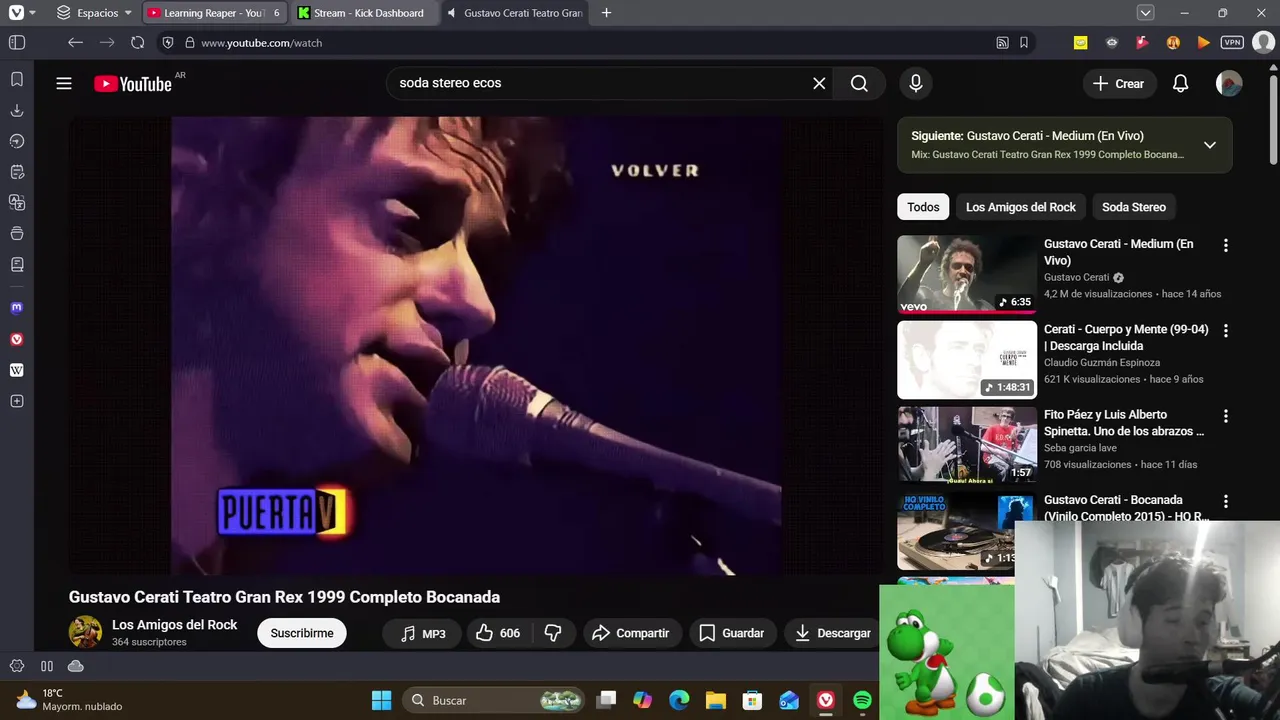Open Fito Páez y Luis Alberto Spinetta thumbnail
Viewport: 1280px width, 720px height.
[x=967, y=444]
